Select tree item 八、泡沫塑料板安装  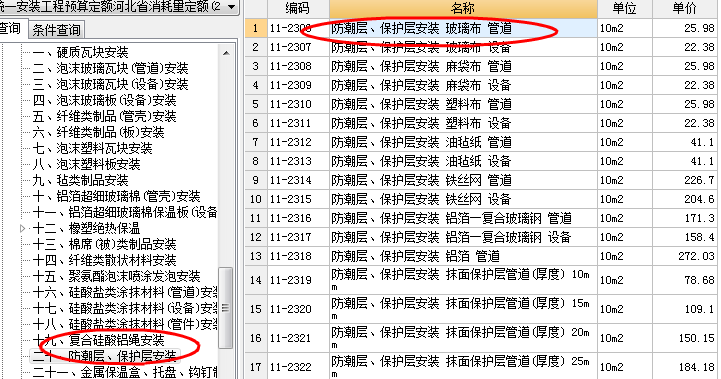(86, 164)
